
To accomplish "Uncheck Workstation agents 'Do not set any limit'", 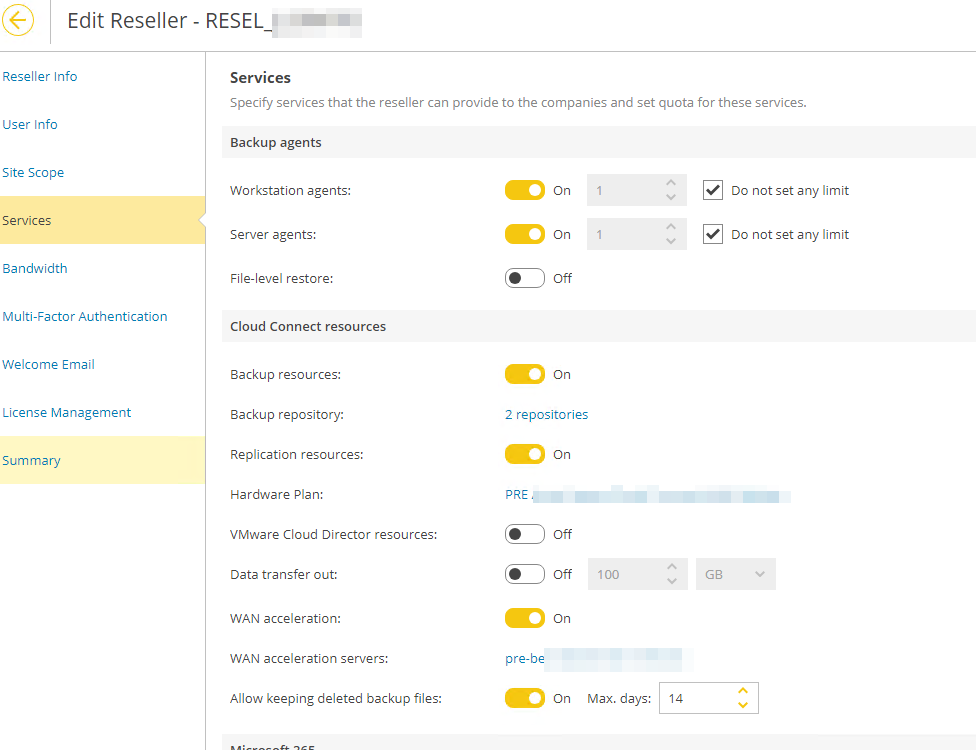I will pos(712,190).
